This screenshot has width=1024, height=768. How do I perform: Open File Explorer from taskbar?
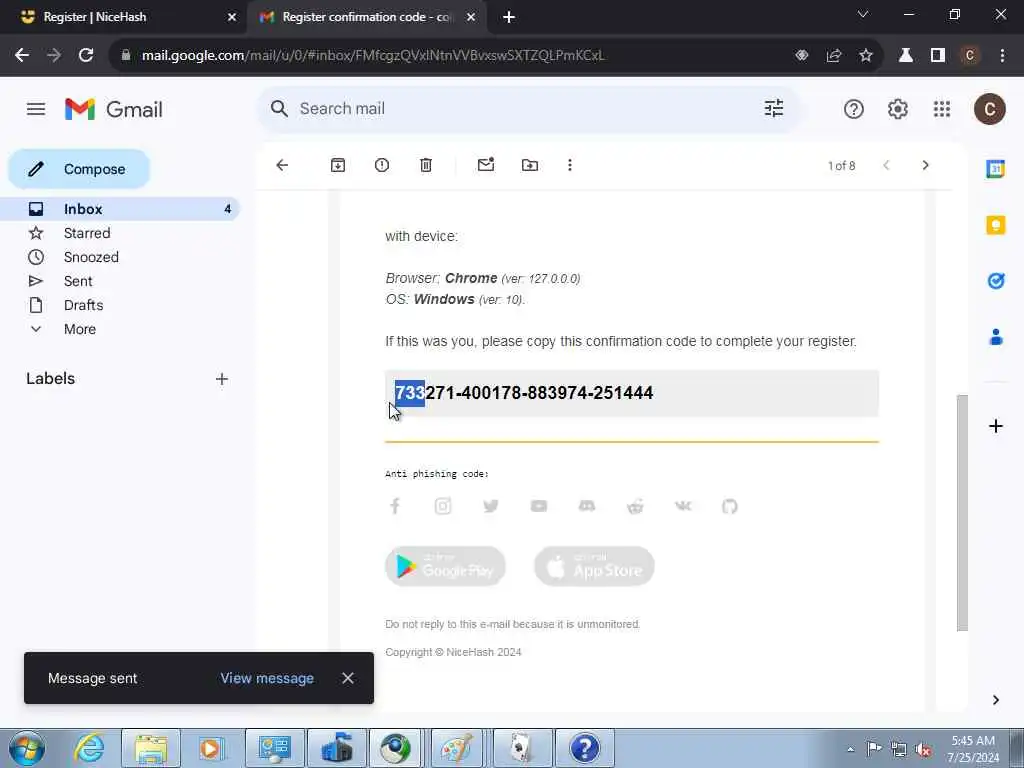(x=151, y=748)
